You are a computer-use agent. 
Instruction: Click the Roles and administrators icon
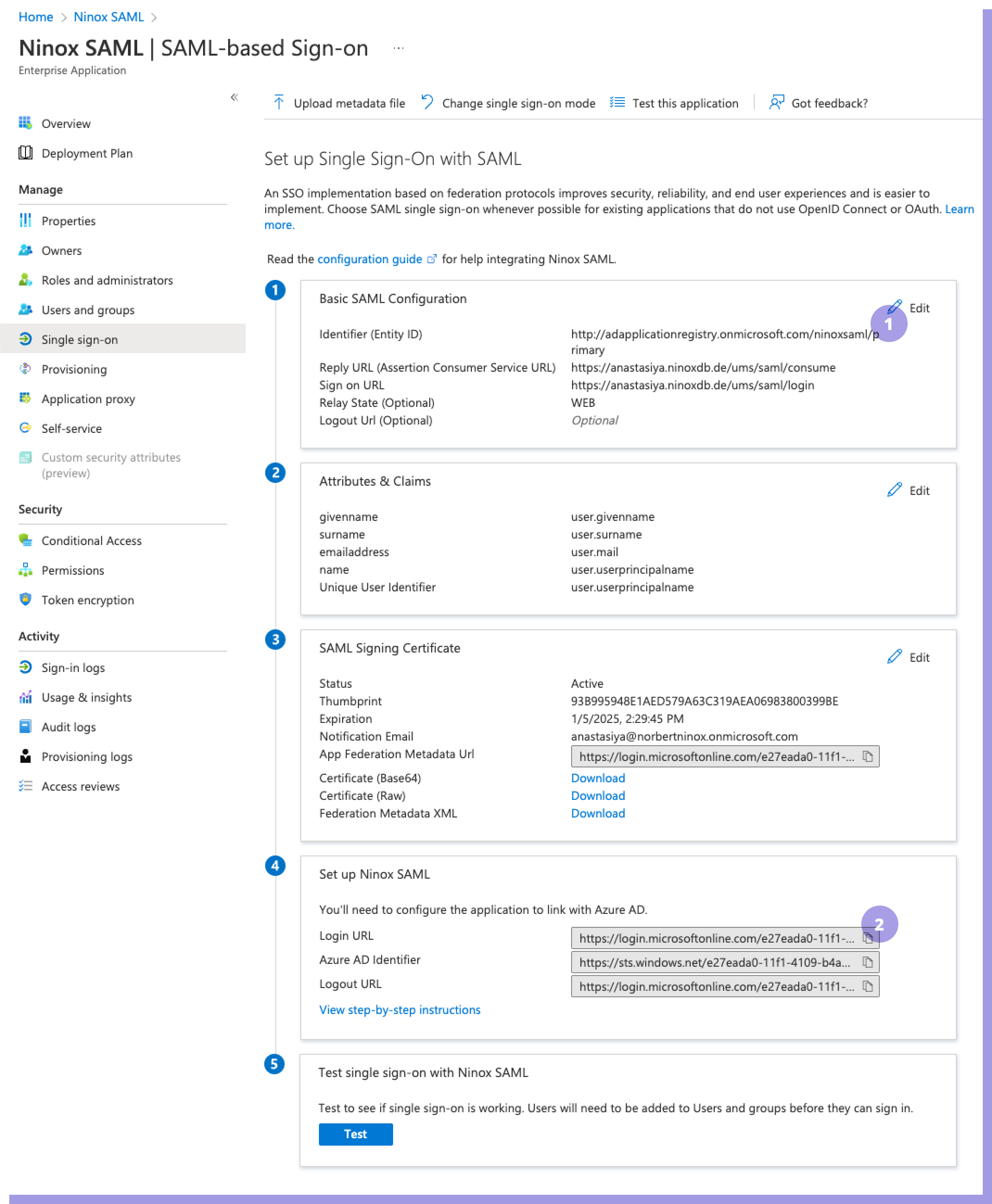pos(25,279)
